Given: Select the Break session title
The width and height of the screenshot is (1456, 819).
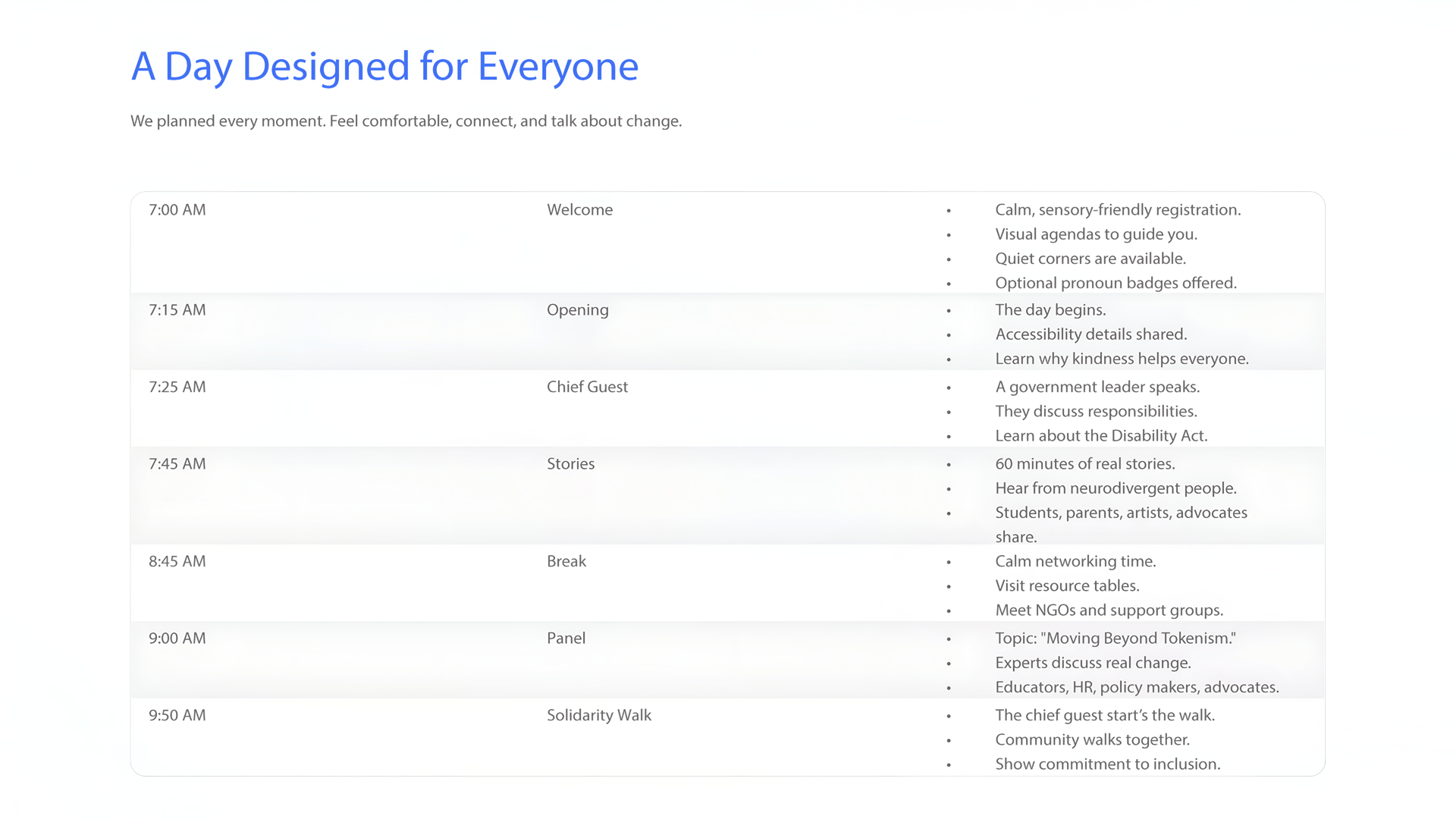Looking at the screenshot, I should pyautogui.click(x=566, y=562).
